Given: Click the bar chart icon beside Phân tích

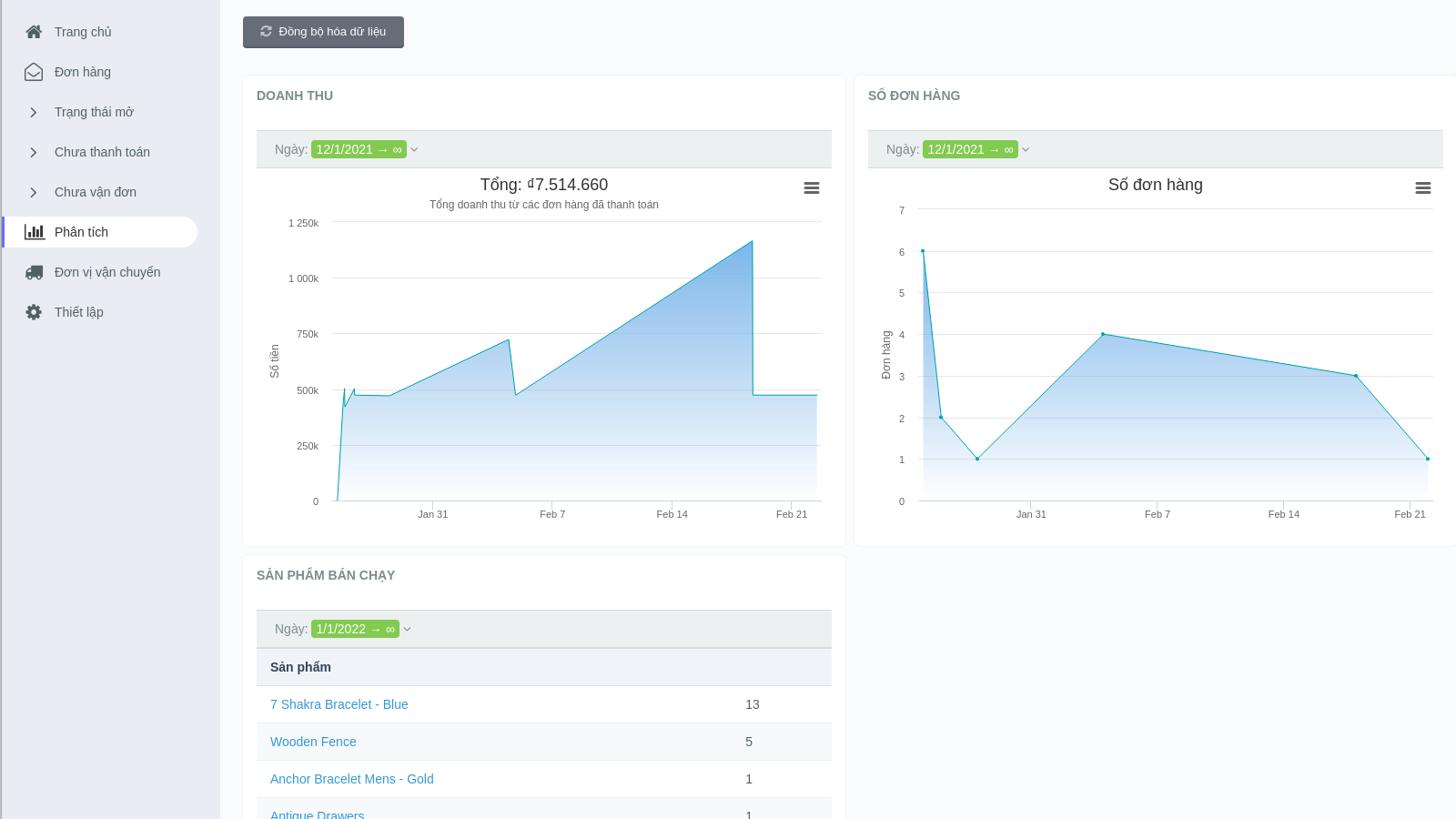Looking at the screenshot, I should 35,232.
